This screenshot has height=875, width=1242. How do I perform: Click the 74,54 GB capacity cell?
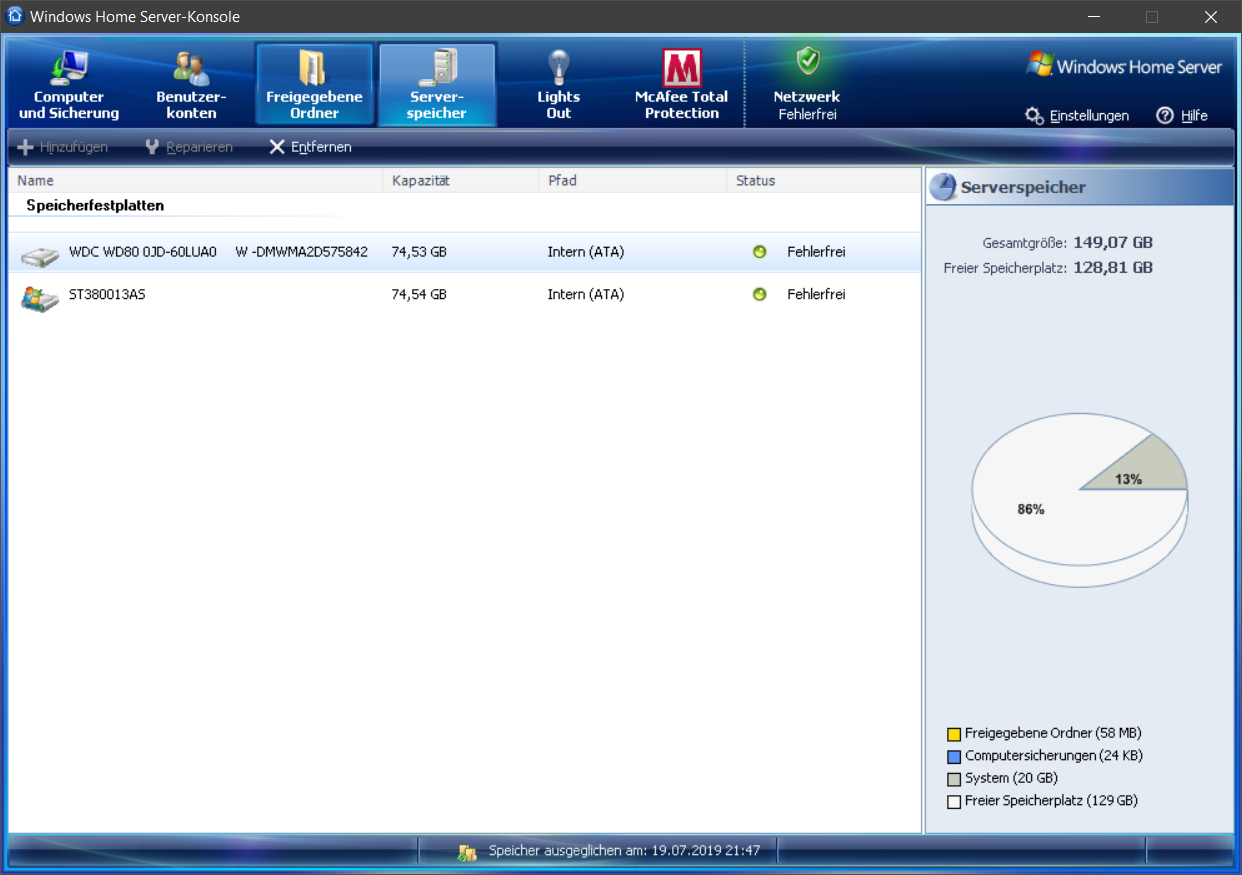pyautogui.click(x=419, y=295)
